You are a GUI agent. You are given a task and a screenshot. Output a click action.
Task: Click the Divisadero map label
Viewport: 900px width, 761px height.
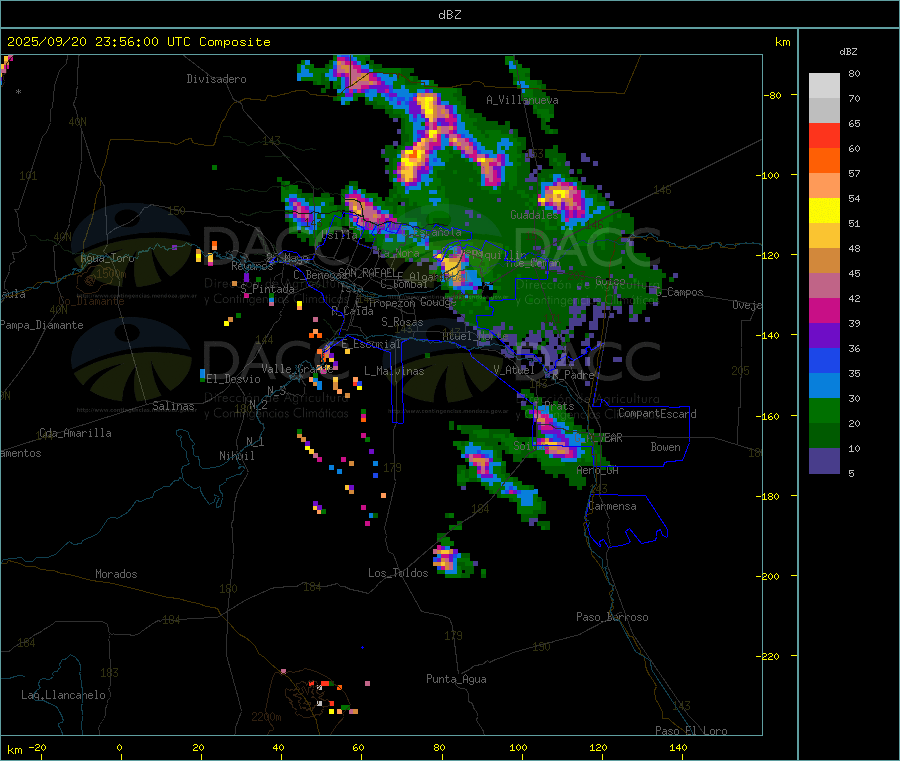(x=216, y=79)
